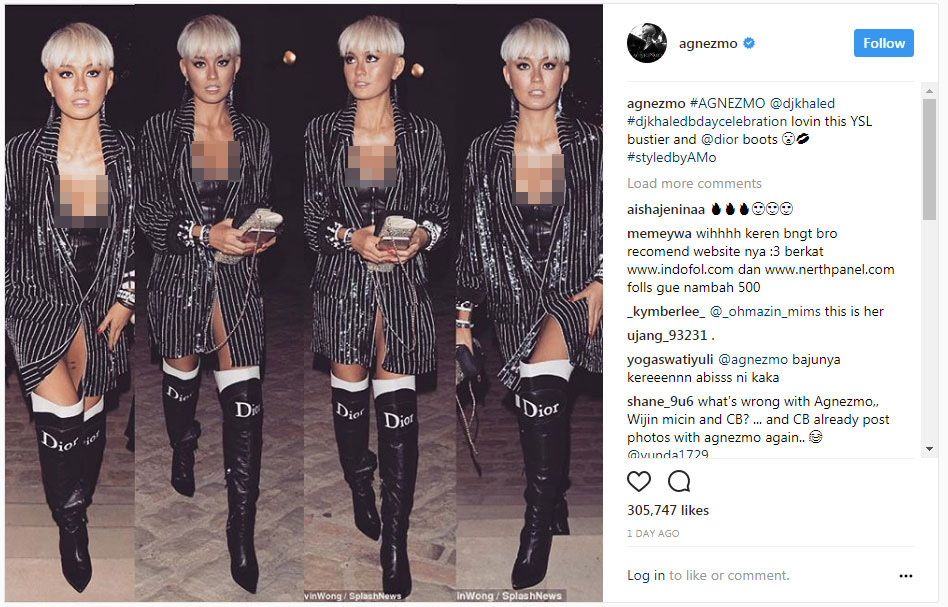Open commenter aishajeninaa's profile
The width and height of the screenshot is (948, 607).
[x=666, y=210]
